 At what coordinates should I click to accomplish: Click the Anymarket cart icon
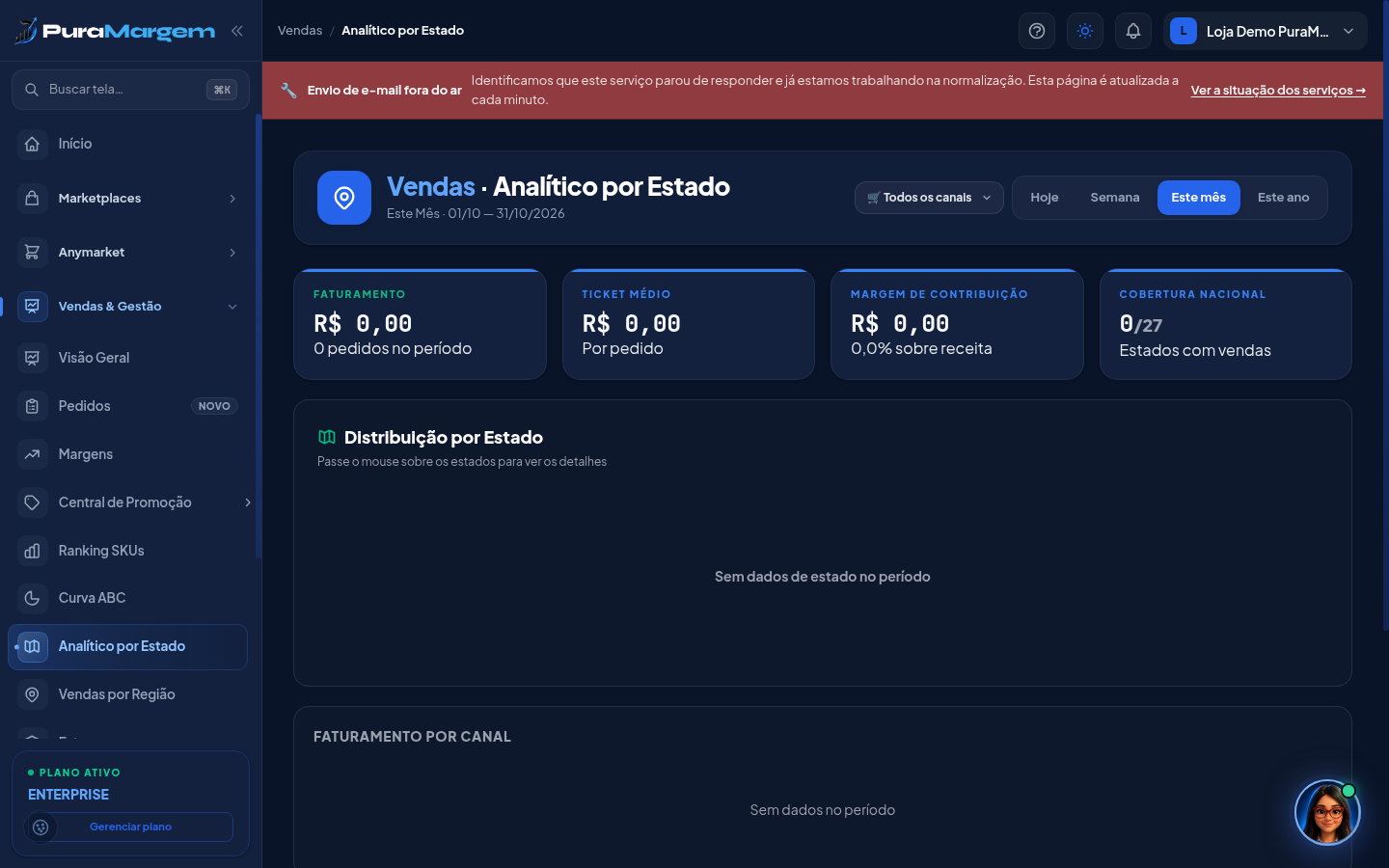pyautogui.click(x=32, y=252)
